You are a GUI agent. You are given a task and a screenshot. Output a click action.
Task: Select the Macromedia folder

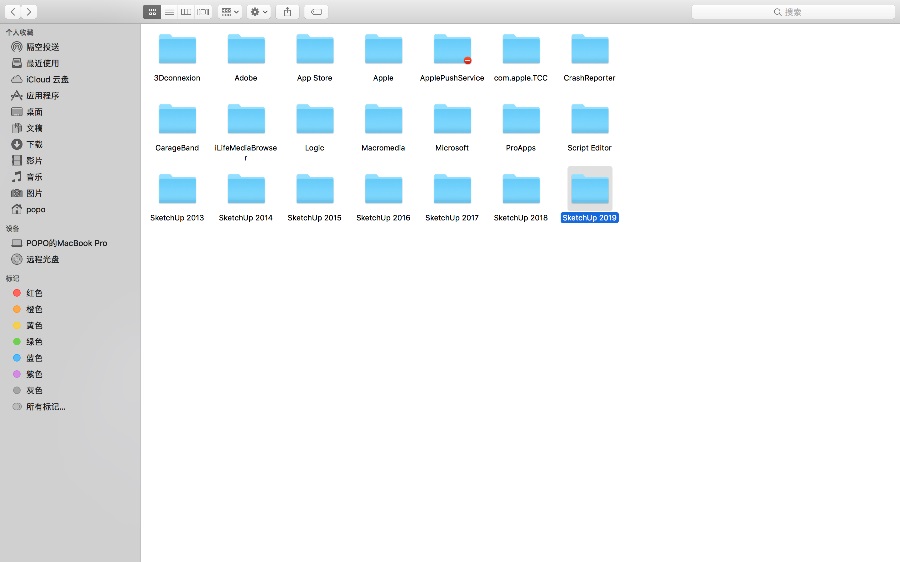[383, 119]
